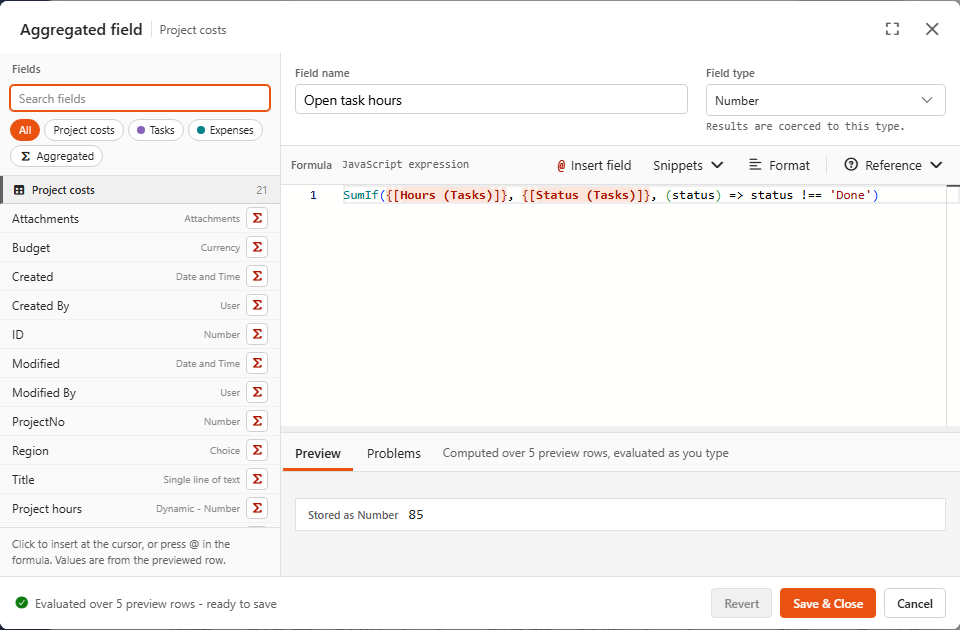Toggle fullscreen for the dialog
960x630 pixels.
tap(892, 29)
